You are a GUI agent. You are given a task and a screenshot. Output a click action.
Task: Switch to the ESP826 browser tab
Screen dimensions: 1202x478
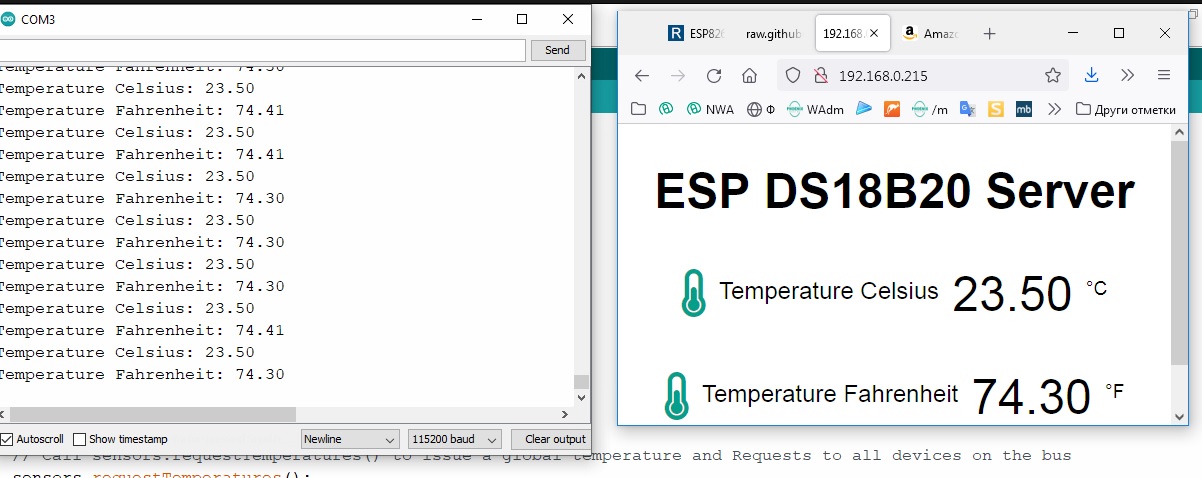(x=696, y=33)
